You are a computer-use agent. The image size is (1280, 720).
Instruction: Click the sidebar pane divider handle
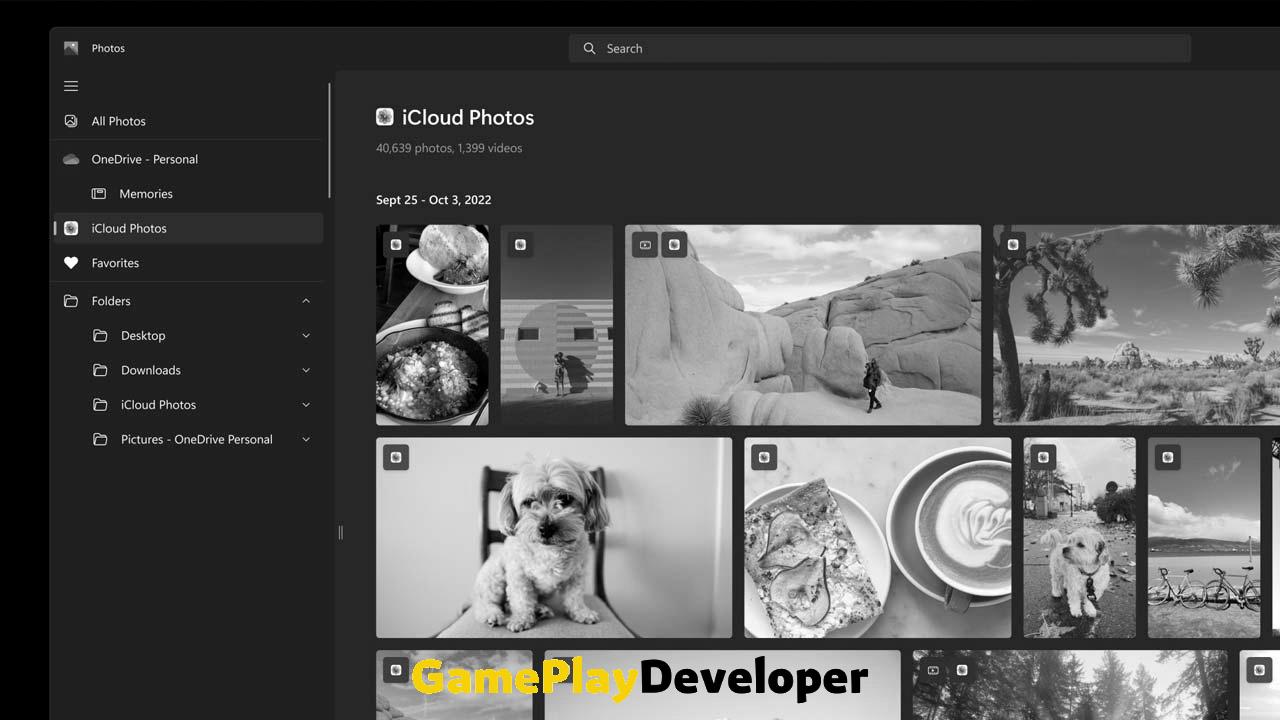coord(340,533)
